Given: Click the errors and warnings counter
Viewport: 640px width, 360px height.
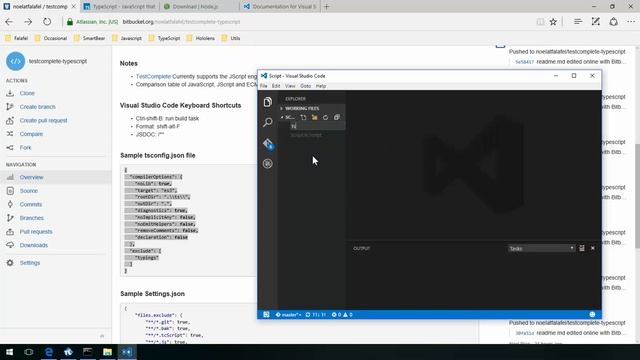Looking at the screenshot, I should [x=342, y=315].
